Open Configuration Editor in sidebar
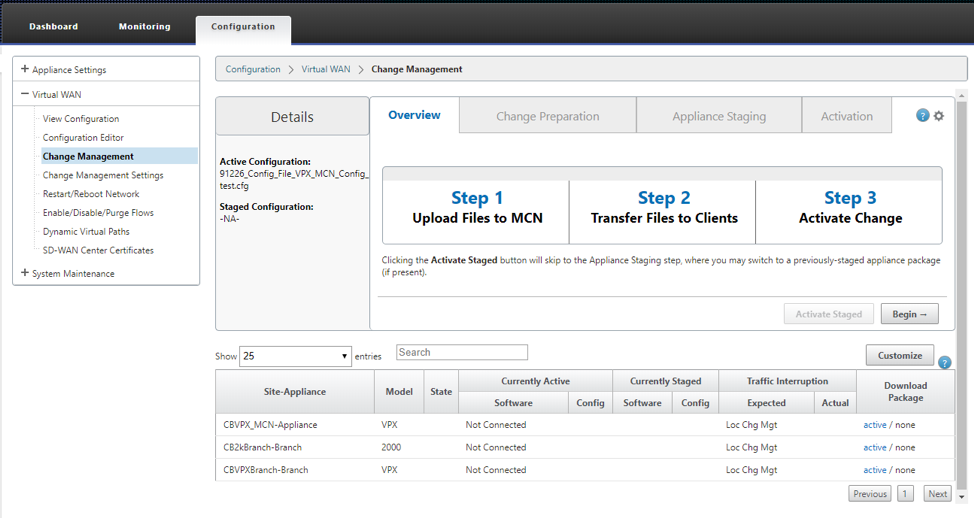This screenshot has width=974, height=518. coord(83,138)
